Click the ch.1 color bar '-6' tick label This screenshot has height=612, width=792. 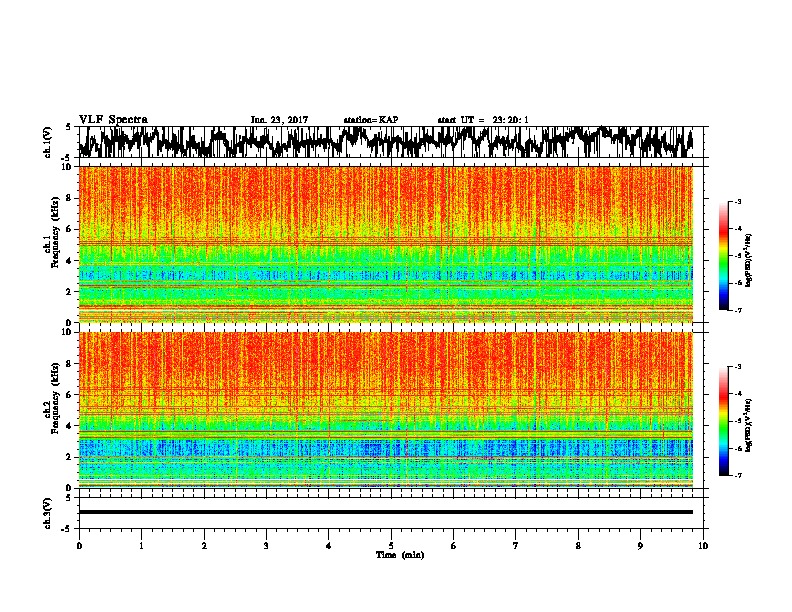pos(737,283)
